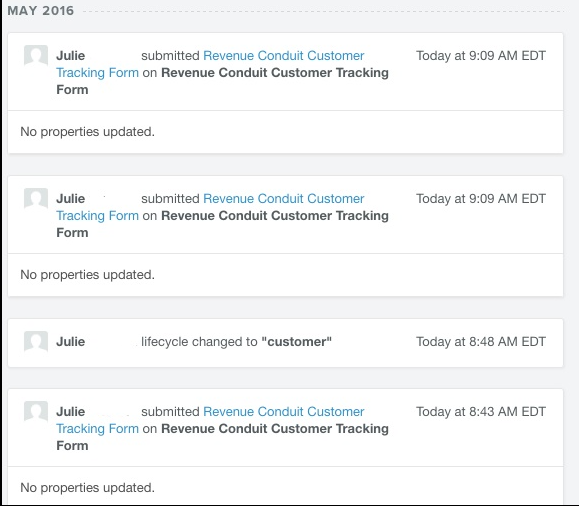Image resolution: width=579 pixels, height=506 pixels.
Task: Open the Tracking Form link in the 8:43 AM entry
Action: pyautogui.click(x=97, y=428)
